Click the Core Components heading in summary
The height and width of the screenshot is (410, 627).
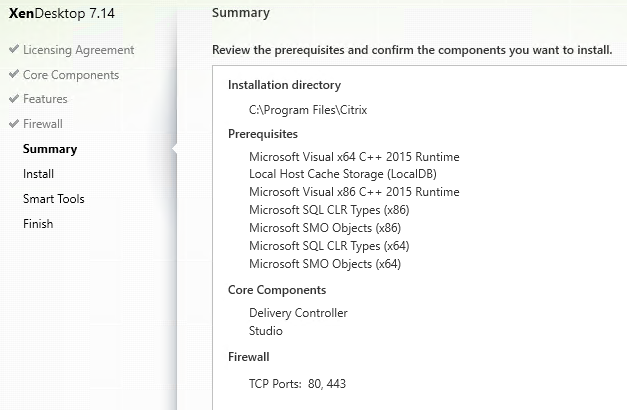pyautogui.click(x=277, y=290)
